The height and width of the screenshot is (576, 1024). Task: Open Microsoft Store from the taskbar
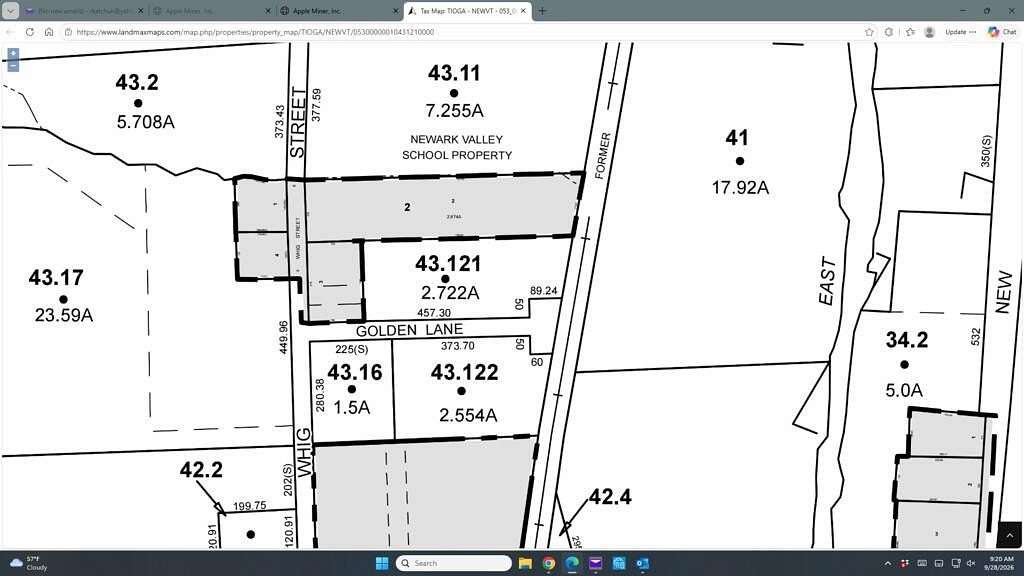click(619, 563)
